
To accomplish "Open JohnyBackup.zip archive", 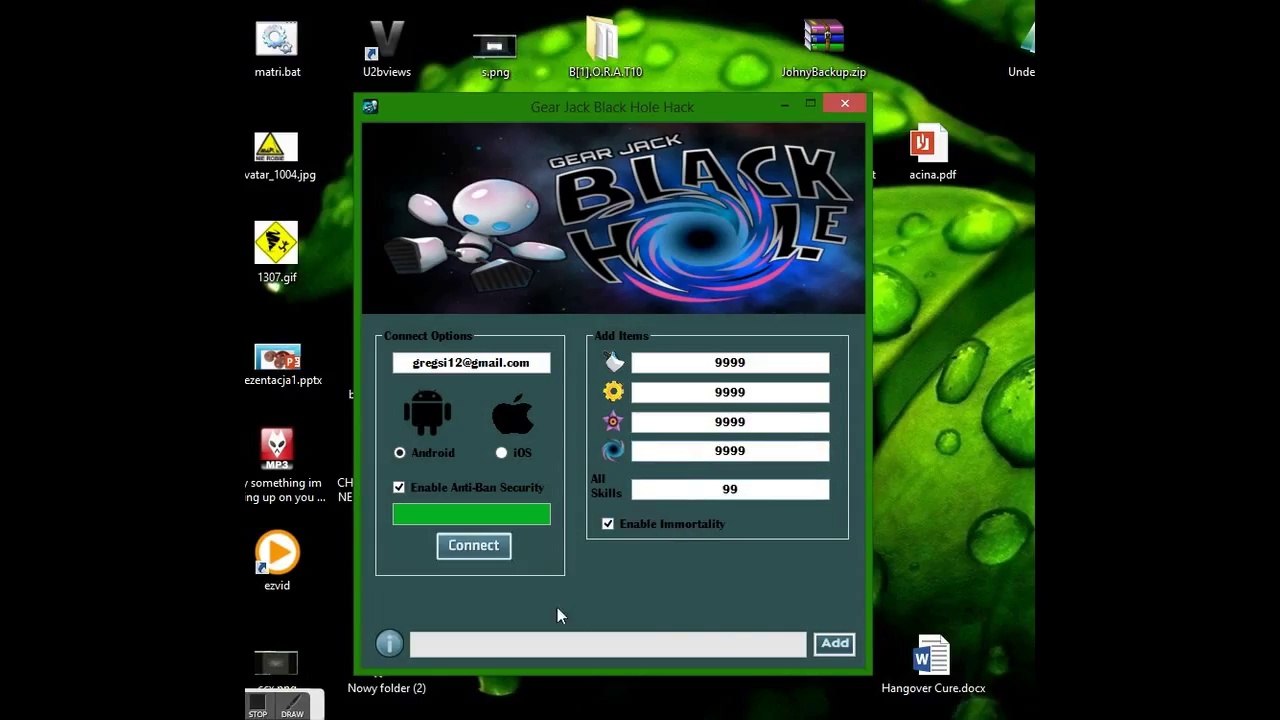I will click(823, 50).
